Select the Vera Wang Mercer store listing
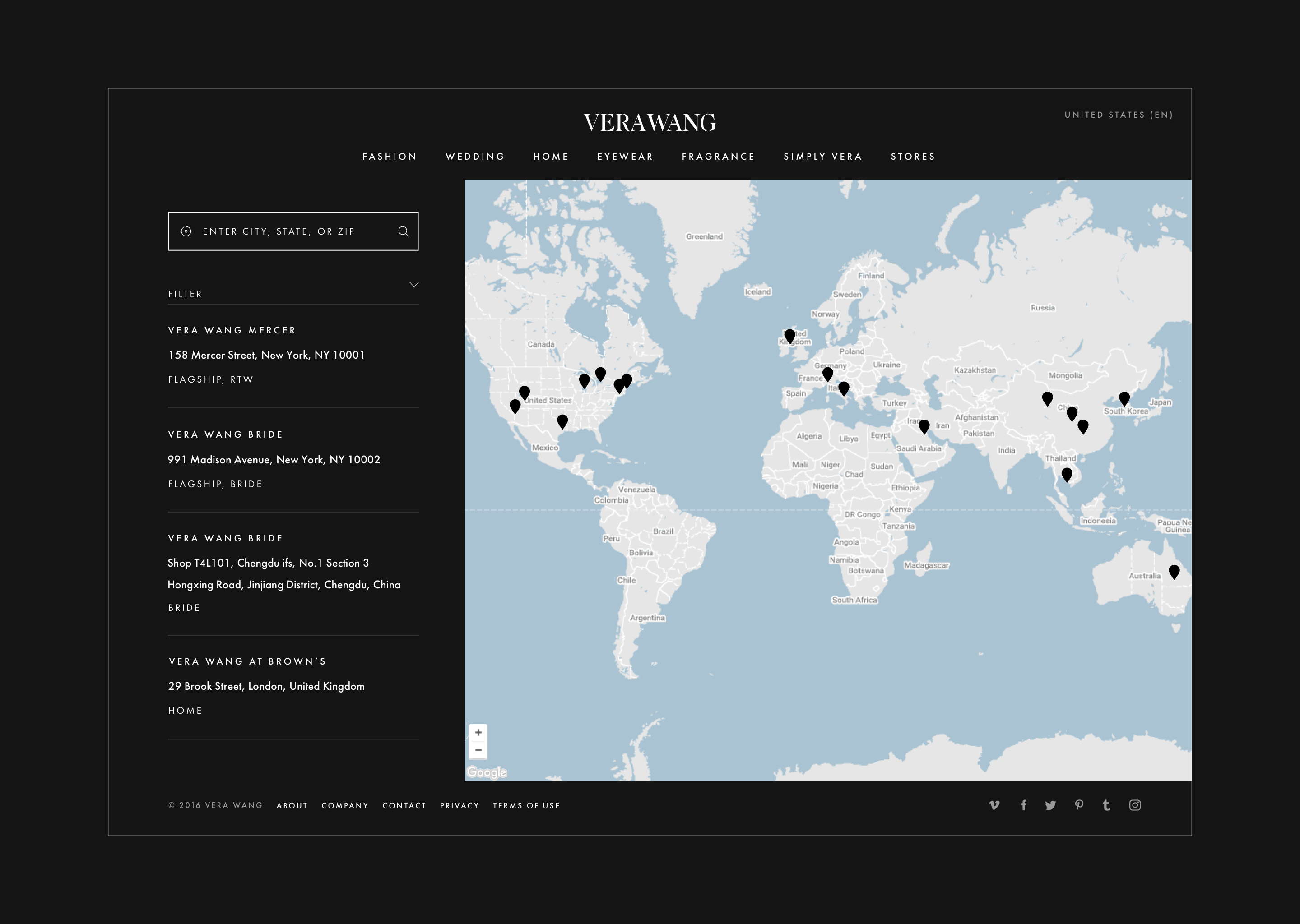 tap(232, 330)
